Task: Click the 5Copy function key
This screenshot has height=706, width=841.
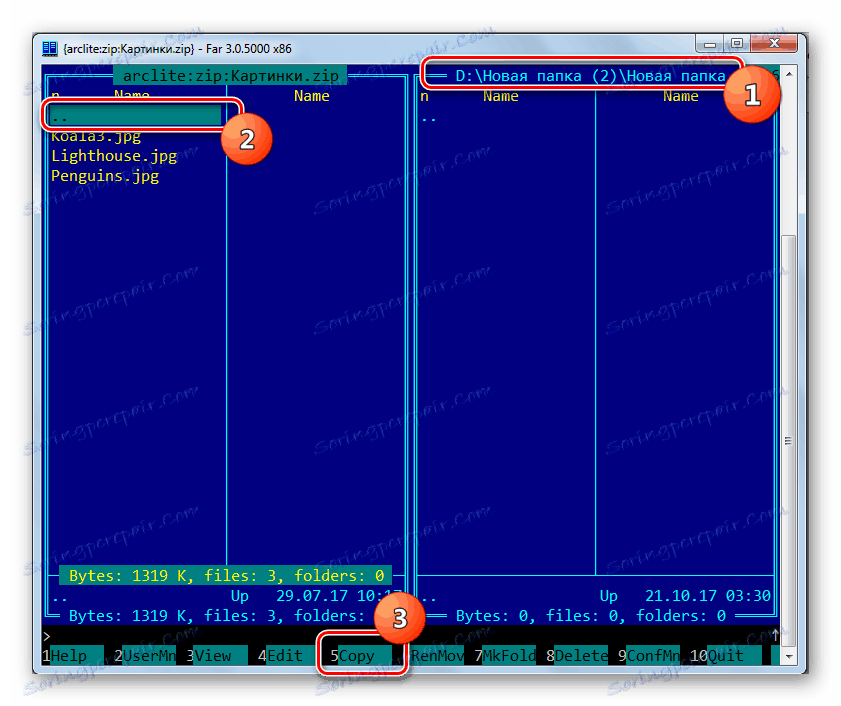Action: pyautogui.click(x=360, y=656)
